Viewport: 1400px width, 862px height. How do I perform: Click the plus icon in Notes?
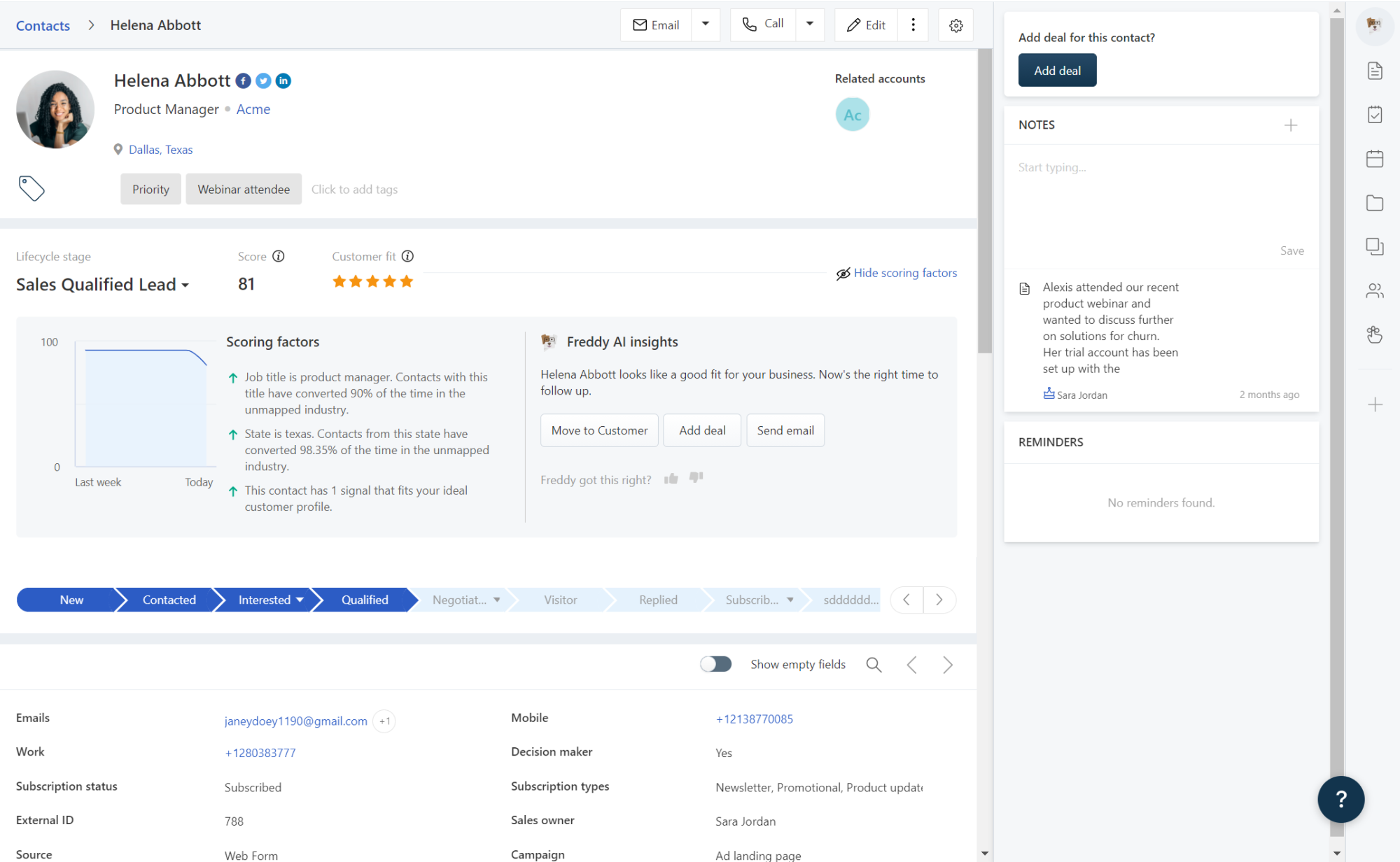1291,125
